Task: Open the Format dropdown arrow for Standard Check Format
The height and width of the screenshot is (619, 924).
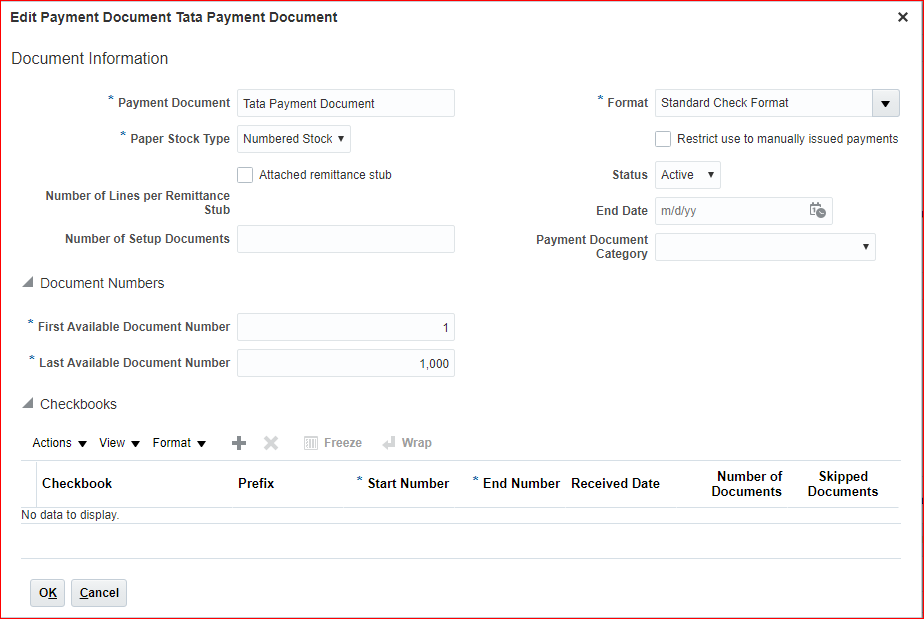Action: [885, 103]
